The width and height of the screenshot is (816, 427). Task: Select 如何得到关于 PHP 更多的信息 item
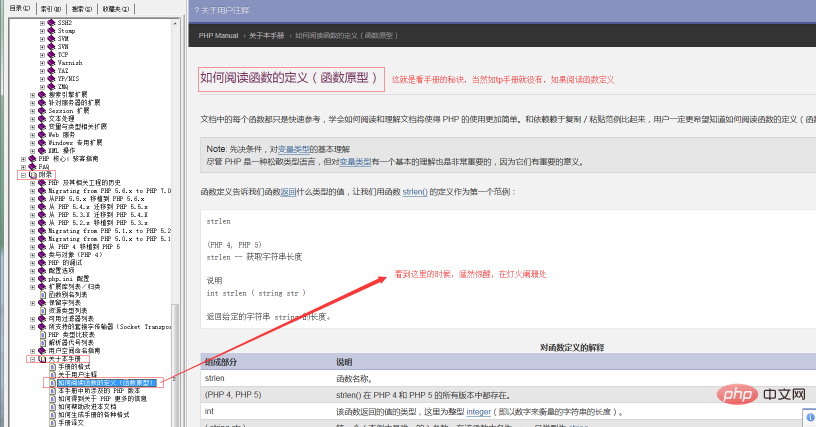(x=103, y=399)
